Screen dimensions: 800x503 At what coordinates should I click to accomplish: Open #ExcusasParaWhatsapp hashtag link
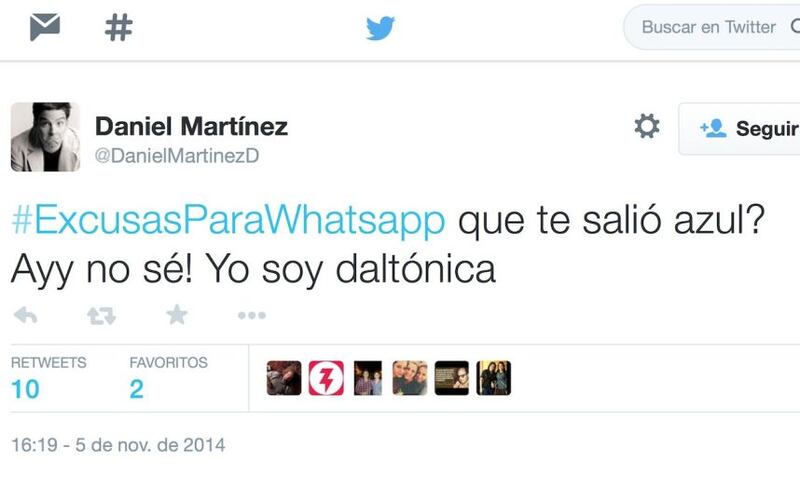(228, 220)
